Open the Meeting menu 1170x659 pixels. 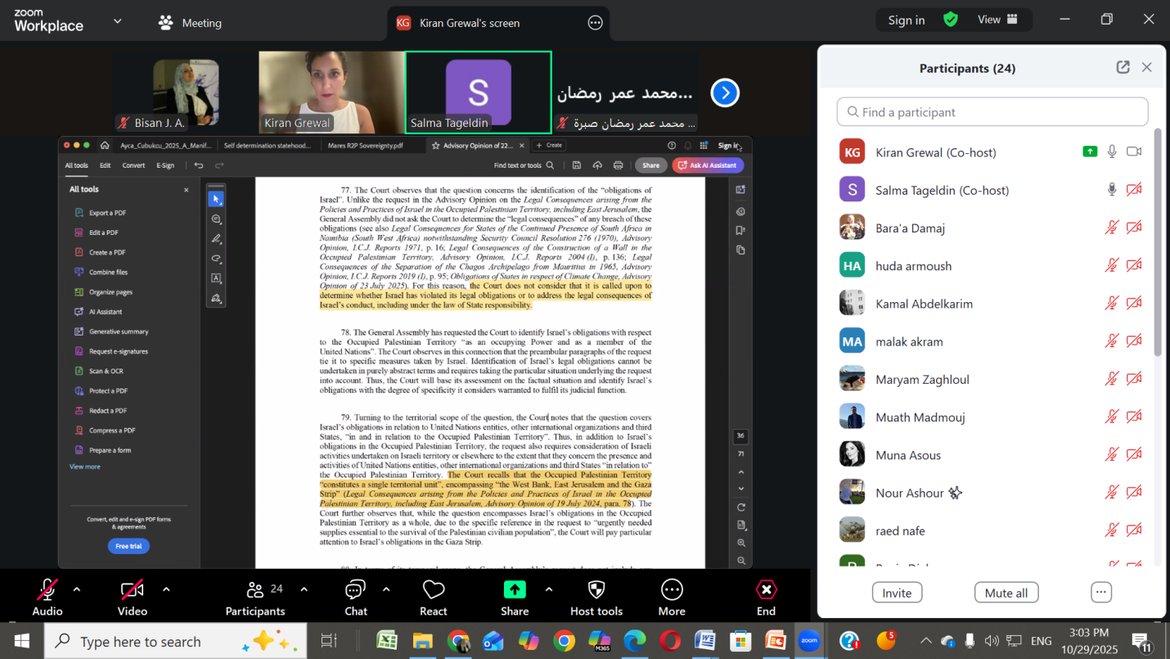coord(190,23)
